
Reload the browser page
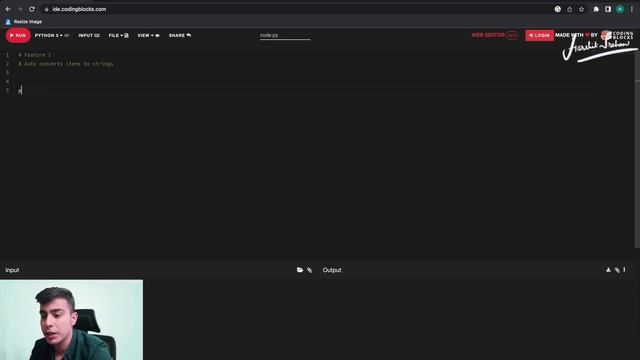(32, 9)
